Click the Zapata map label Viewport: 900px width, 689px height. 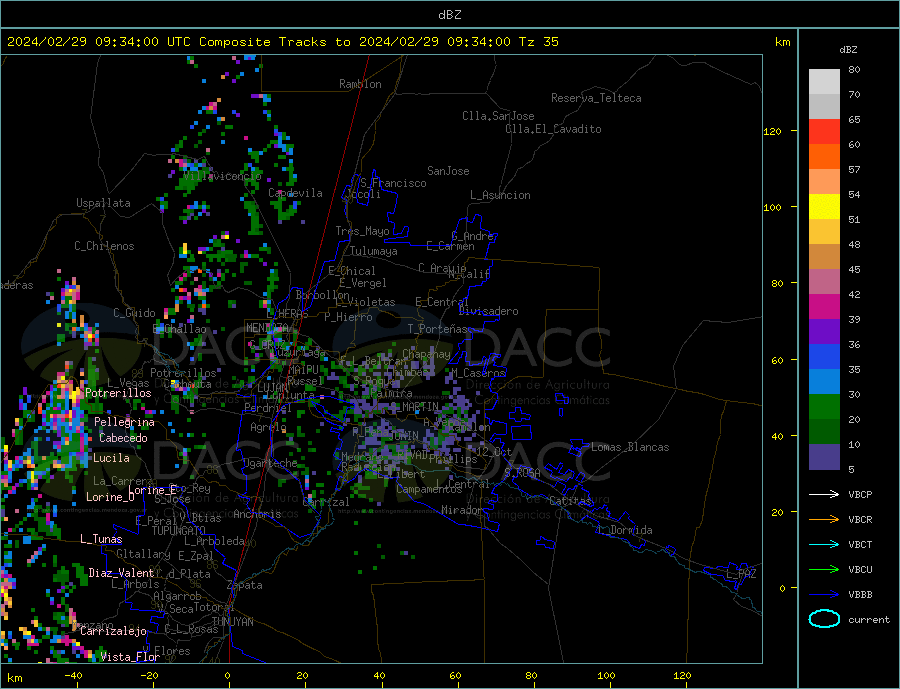coord(245,586)
